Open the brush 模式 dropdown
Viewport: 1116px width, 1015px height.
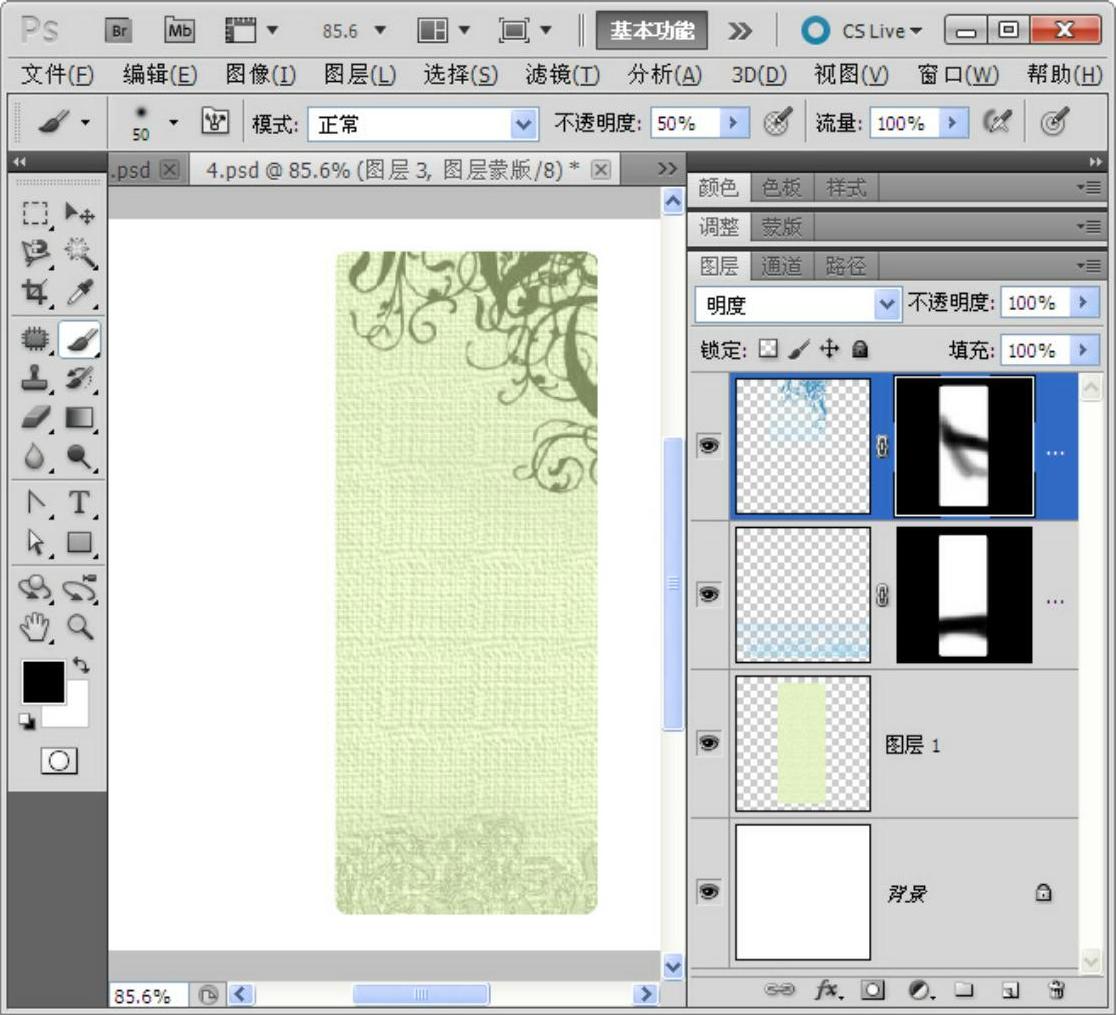click(523, 124)
